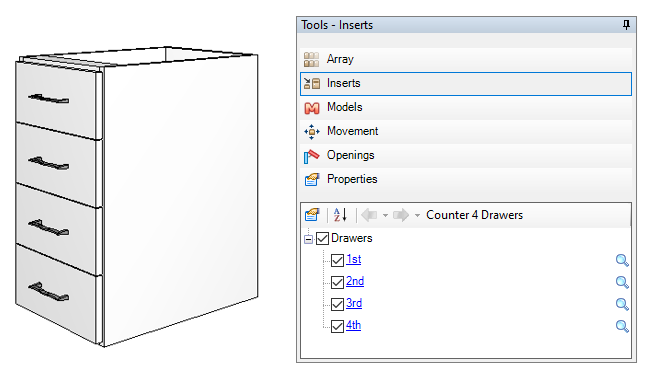This screenshot has width=646, height=379.
Task: Open the forward arrow history dropdown
Action: coord(417,215)
